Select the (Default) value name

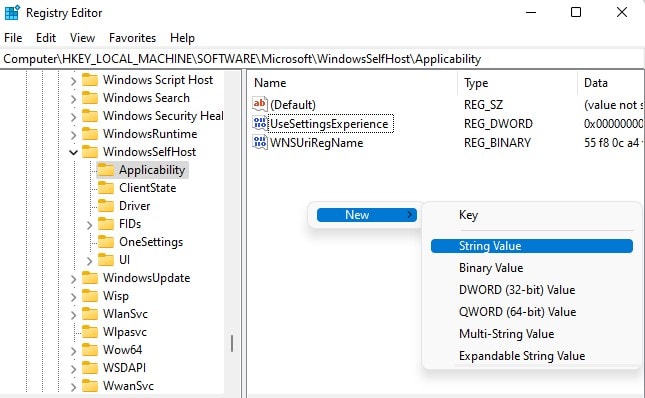(293, 105)
